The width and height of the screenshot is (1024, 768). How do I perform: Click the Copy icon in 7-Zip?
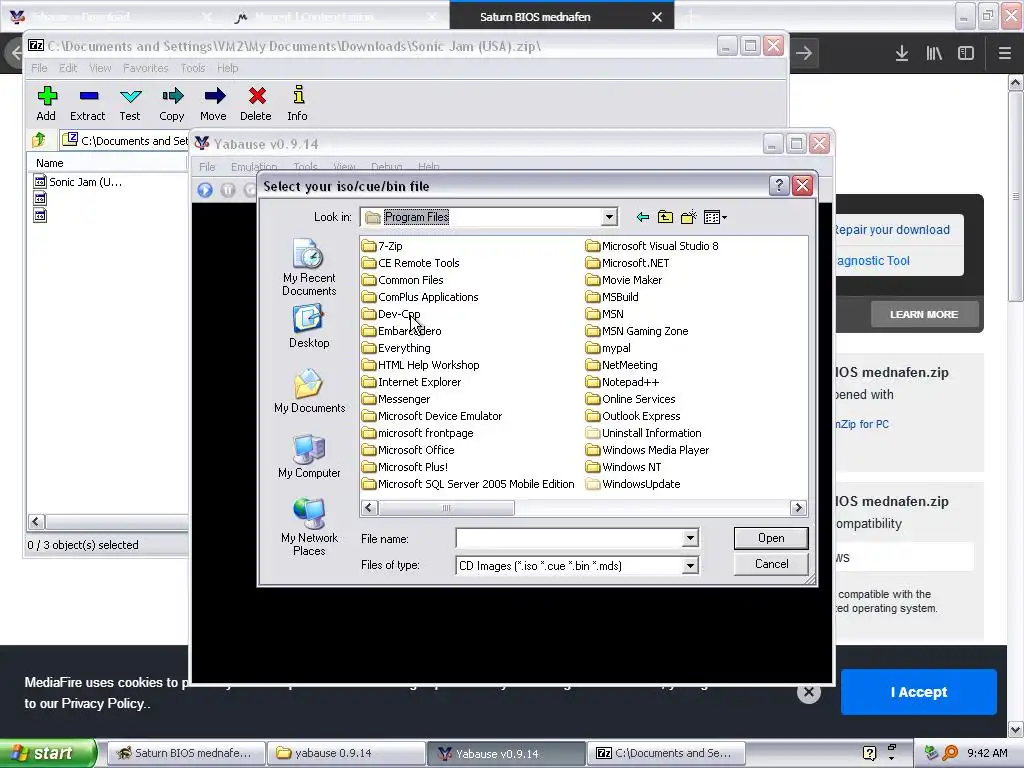(172, 97)
